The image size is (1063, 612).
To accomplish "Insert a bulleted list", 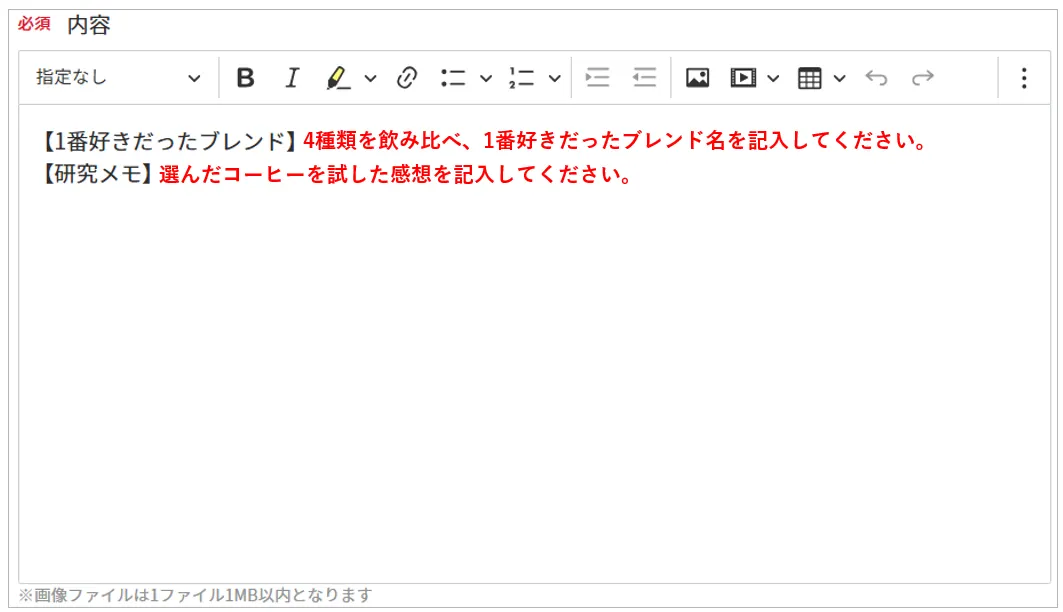I will [x=454, y=78].
